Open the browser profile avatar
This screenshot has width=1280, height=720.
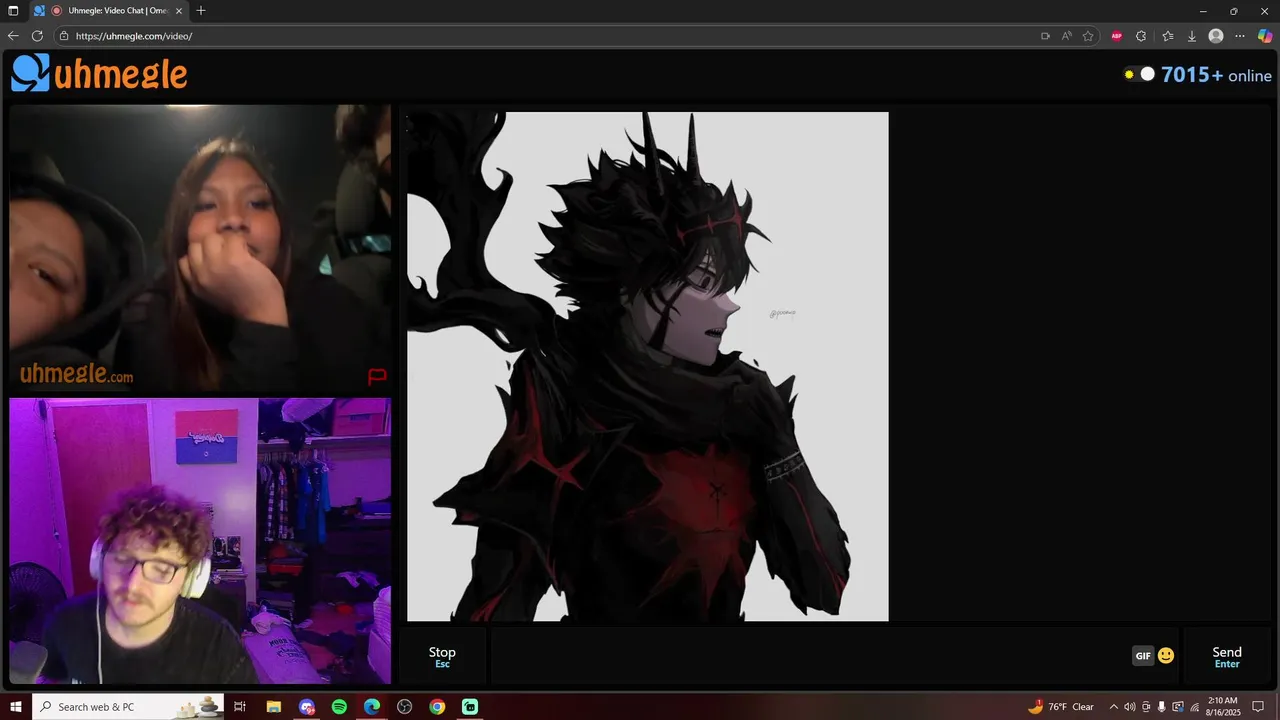click(x=1216, y=36)
